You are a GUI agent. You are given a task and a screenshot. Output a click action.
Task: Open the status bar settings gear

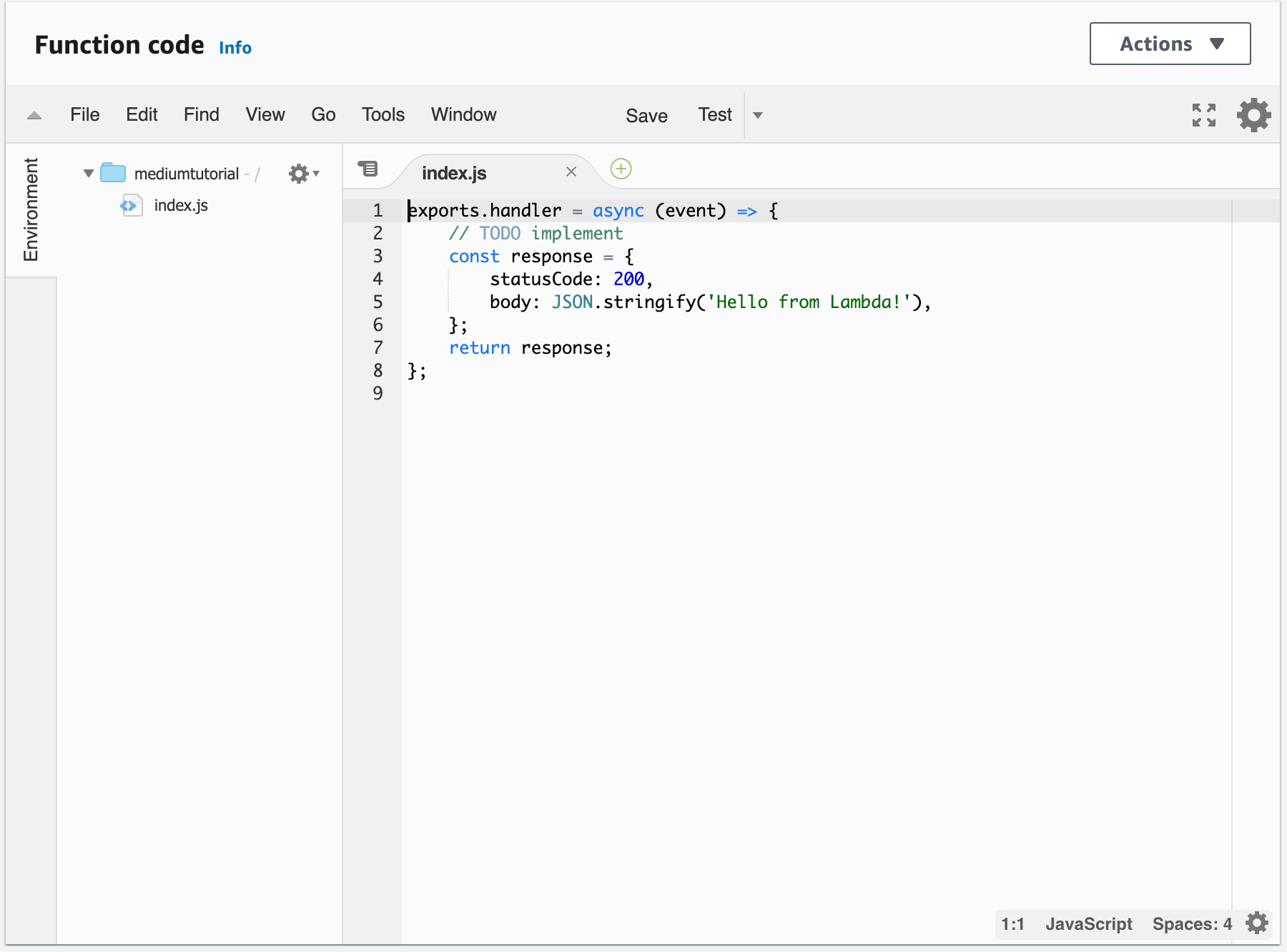(x=1256, y=923)
